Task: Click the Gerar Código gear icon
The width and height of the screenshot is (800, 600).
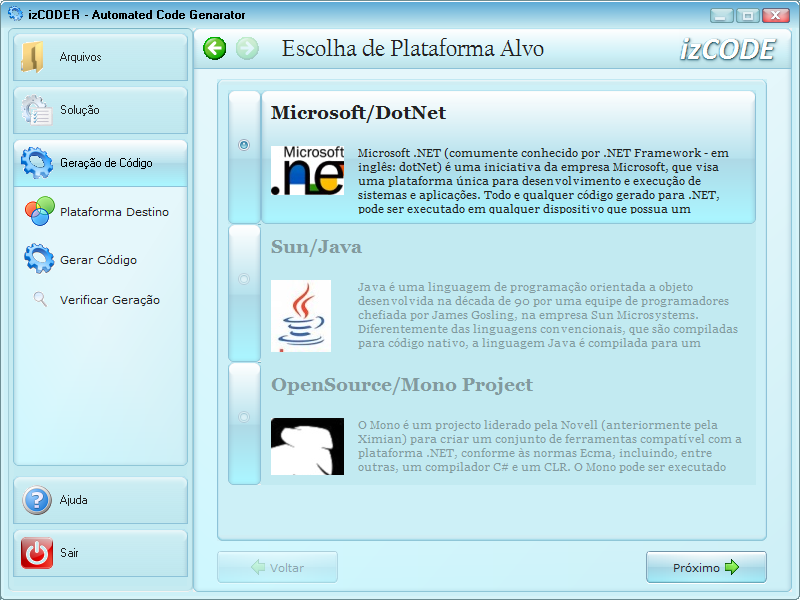Action: [39, 259]
